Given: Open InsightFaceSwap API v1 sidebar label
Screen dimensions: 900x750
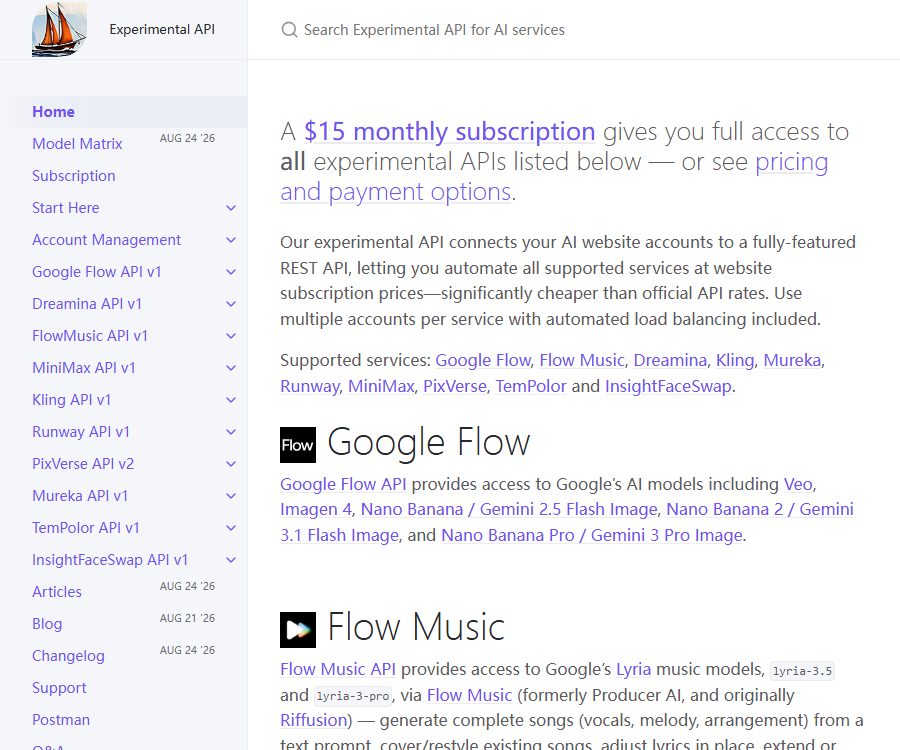Looking at the screenshot, I should tap(110, 560).
